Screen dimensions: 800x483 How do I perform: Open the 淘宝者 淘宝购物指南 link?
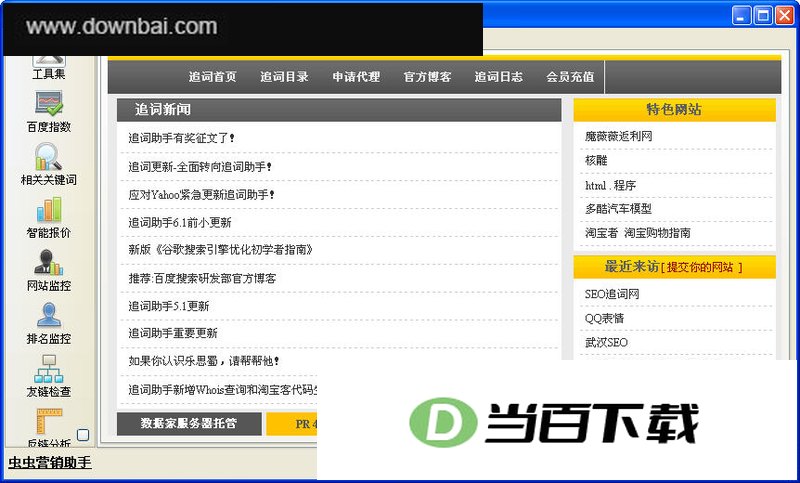click(x=638, y=233)
